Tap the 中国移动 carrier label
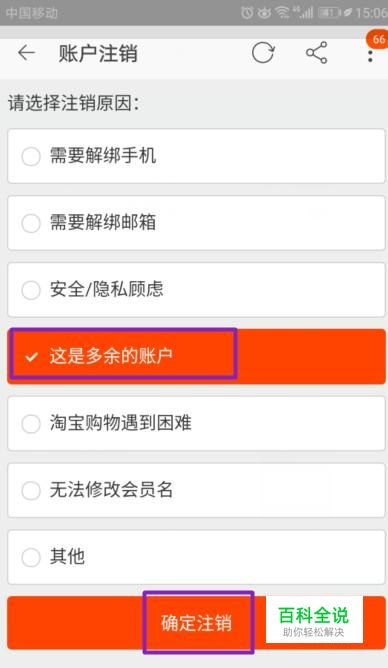388x668 pixels. (32, 13)
